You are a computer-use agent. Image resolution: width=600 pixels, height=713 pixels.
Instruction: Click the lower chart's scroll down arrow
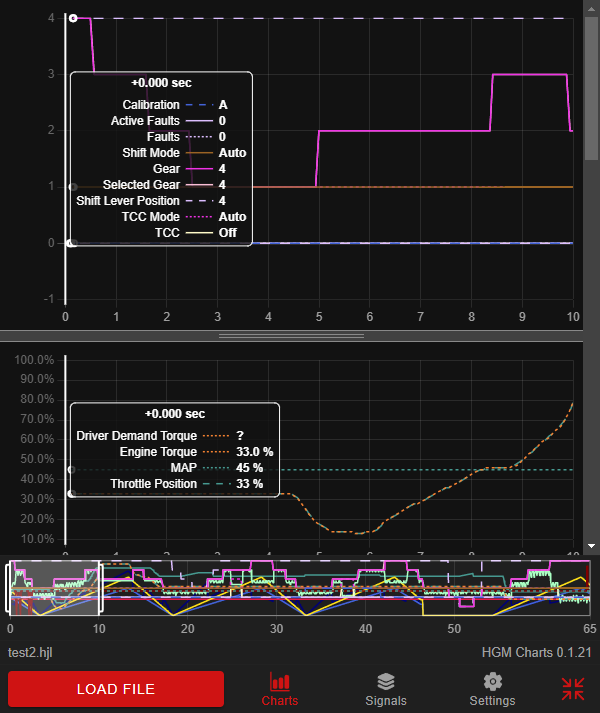[591, 545]
